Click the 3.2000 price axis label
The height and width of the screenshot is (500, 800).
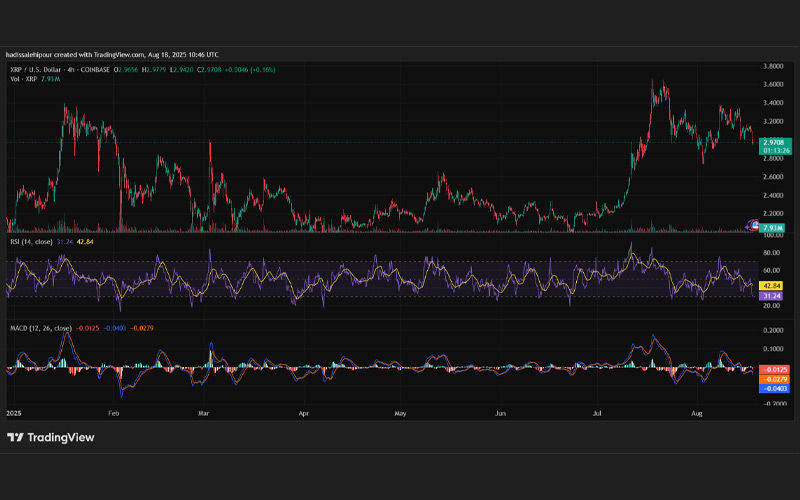[773, 121]
